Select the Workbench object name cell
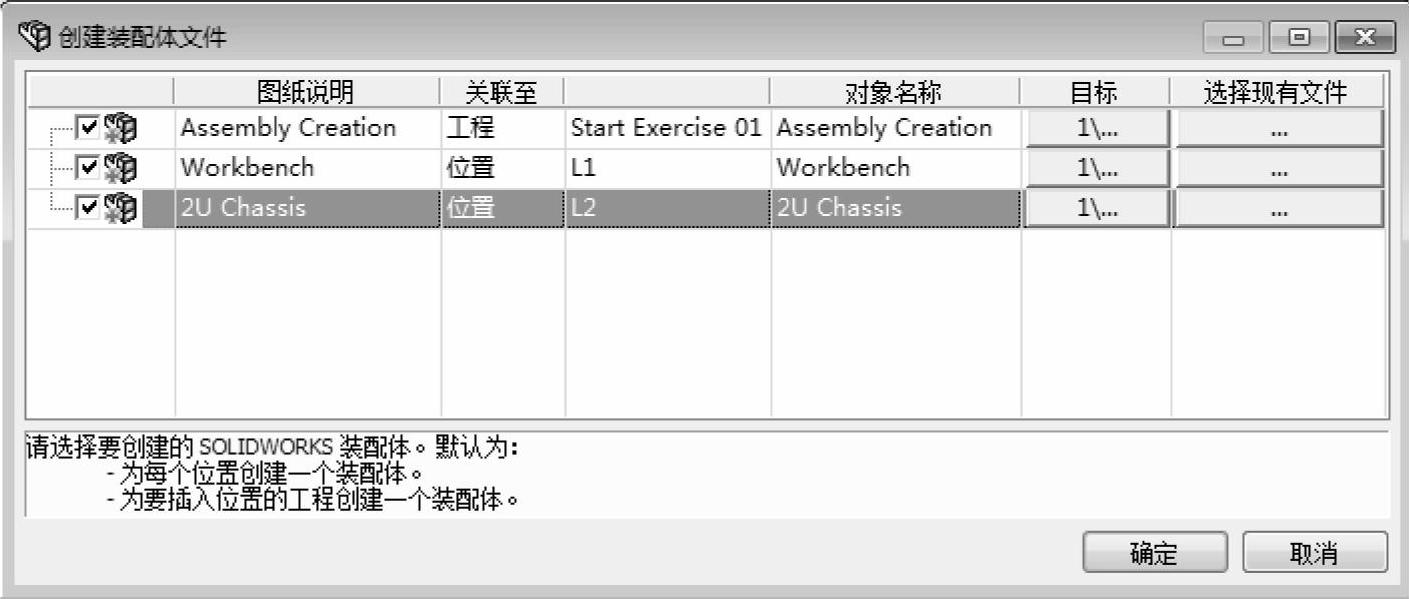1409x599 pixels. 894,168
